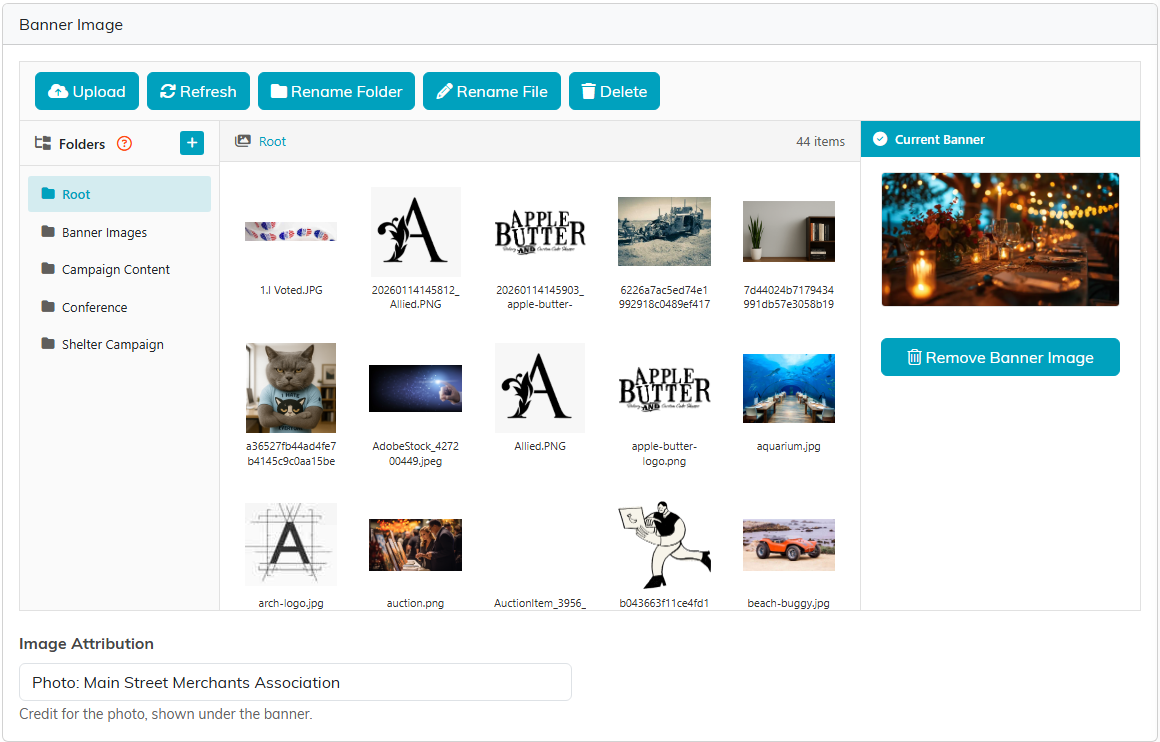The image size is (1160, 742).
Task: Click the Image Attribution label
Action: pyautogui.click(x=87, y=644)
